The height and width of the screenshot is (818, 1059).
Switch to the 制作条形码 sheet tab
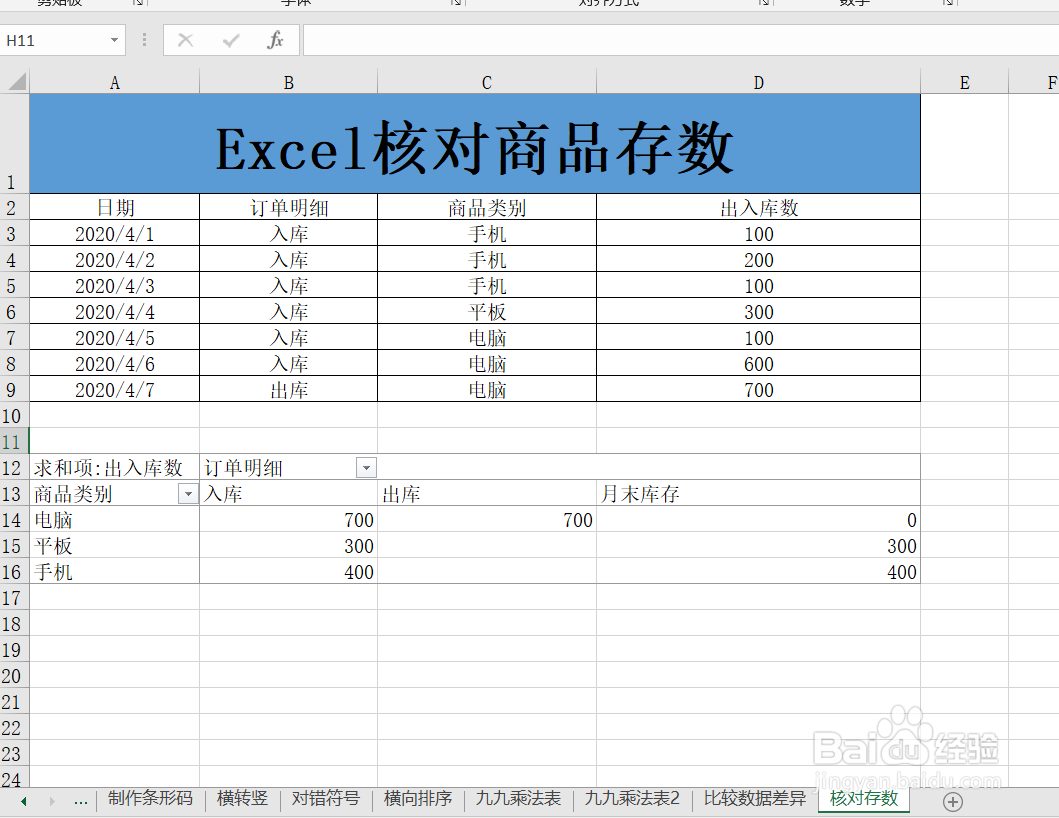[x=150, y=798]
